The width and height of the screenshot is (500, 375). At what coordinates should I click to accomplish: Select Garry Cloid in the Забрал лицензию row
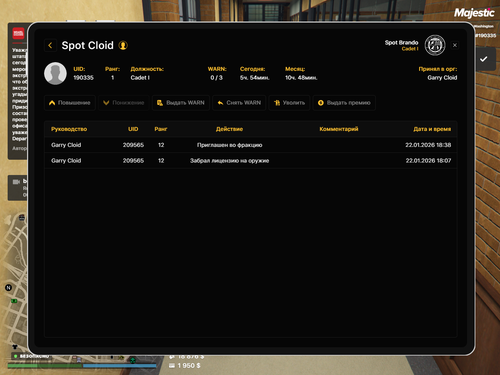66,161
